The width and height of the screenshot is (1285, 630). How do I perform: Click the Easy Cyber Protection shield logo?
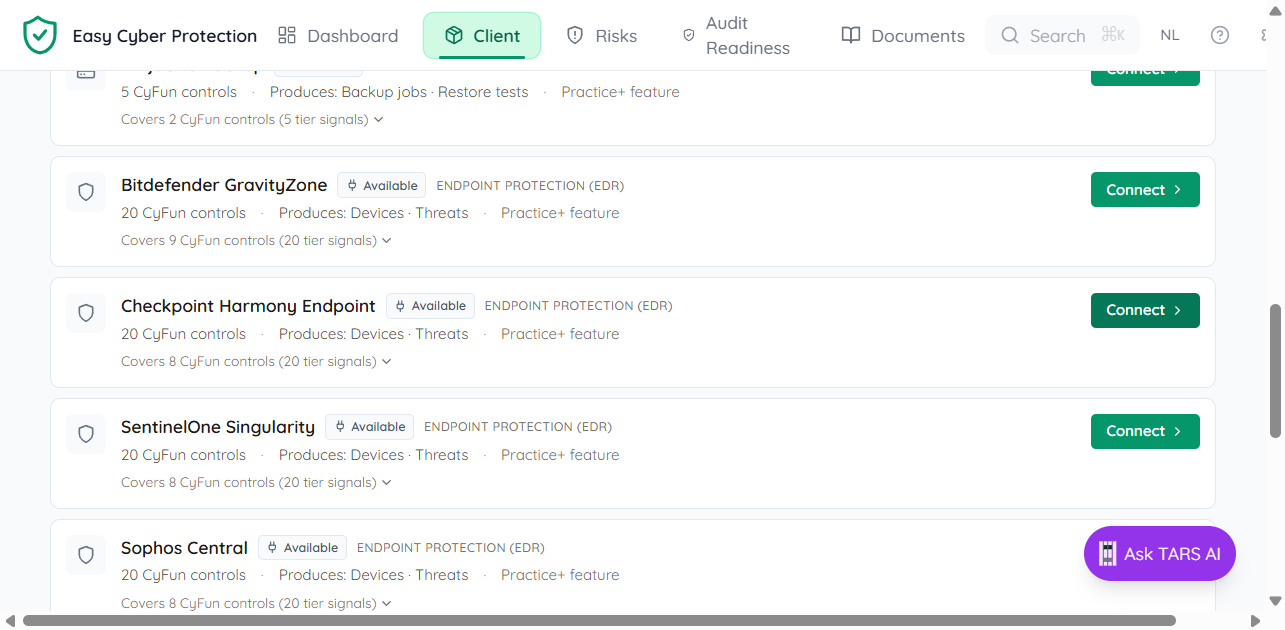tap(40, 35)
